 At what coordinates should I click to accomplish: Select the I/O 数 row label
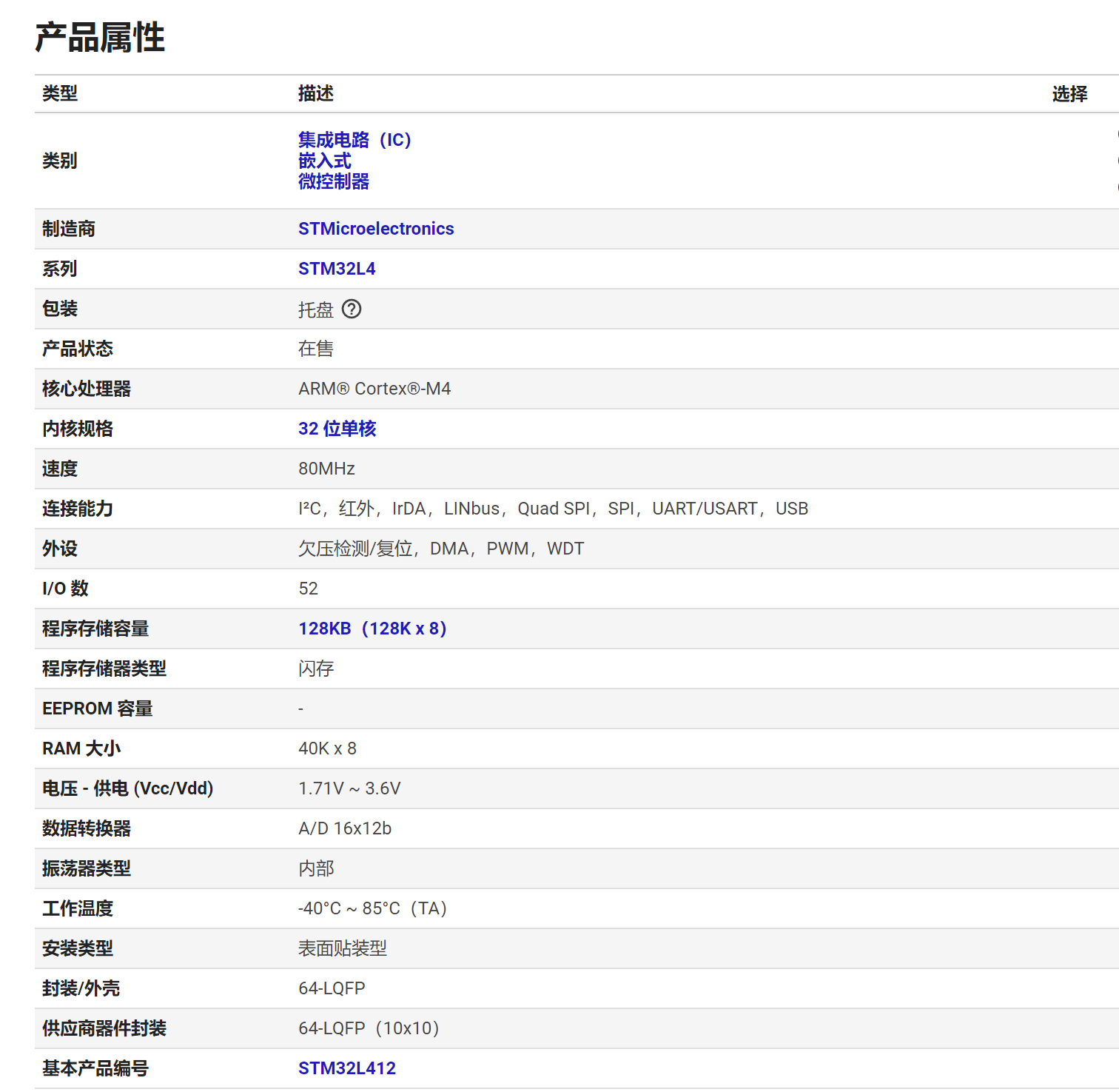(x=65, y=589)
